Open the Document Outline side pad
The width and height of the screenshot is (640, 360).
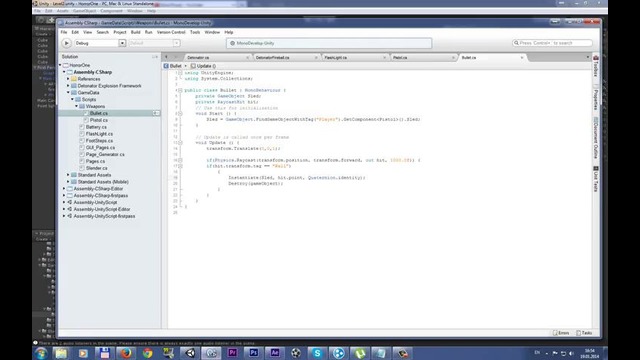click(596, 138)
